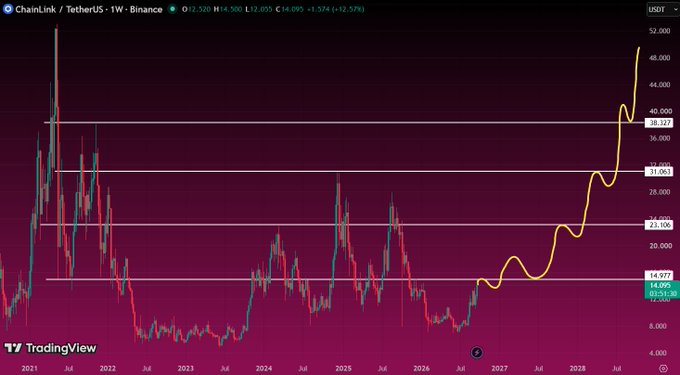Click the 2027 time axis label
This screenshot has height=375, width=680.
click(x=499, y=369)
